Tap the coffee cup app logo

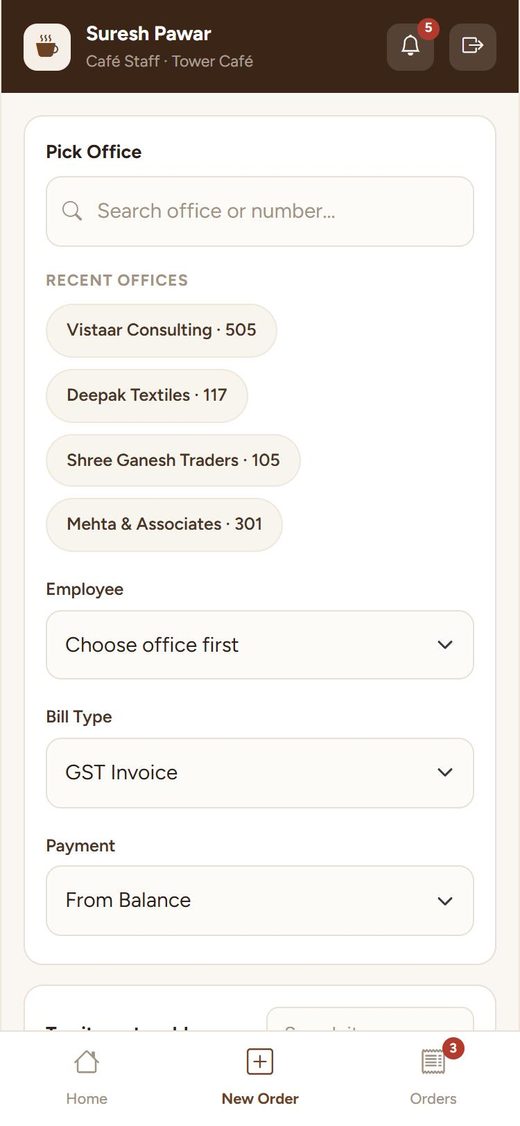tap(47, 47)
